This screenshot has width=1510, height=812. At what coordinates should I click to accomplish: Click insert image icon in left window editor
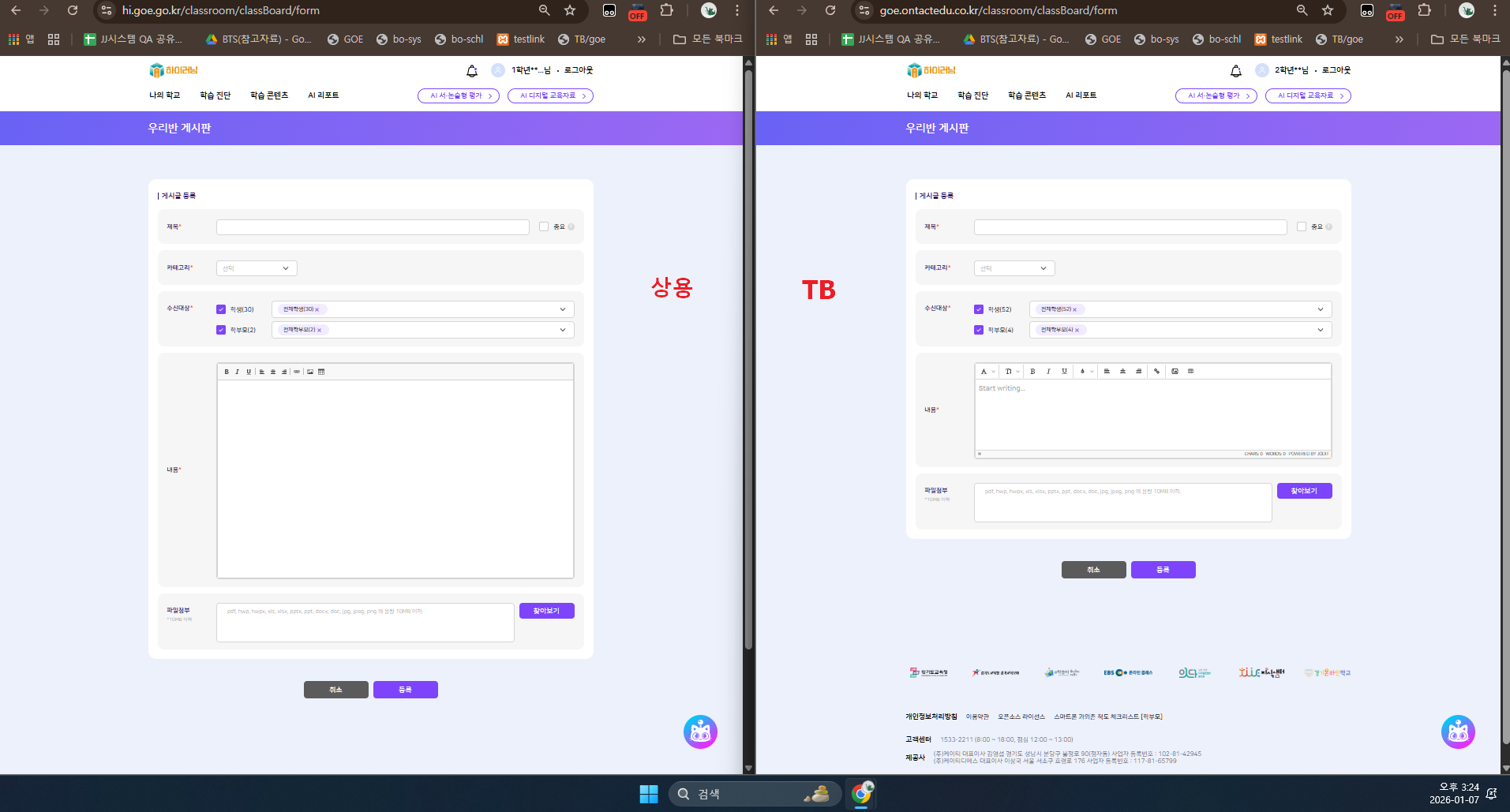tap(310, 372)
